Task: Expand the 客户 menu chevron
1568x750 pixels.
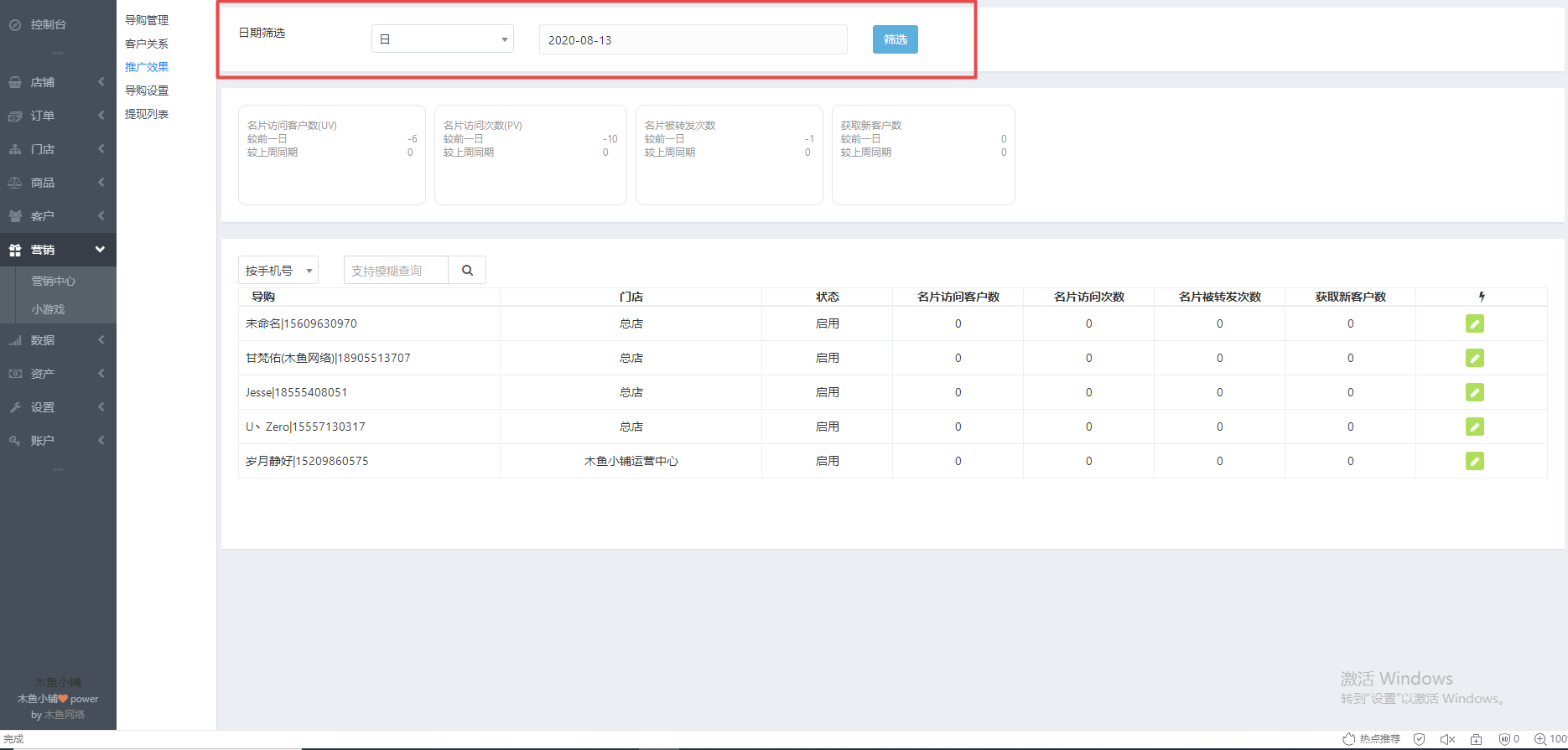Action: 101,216
